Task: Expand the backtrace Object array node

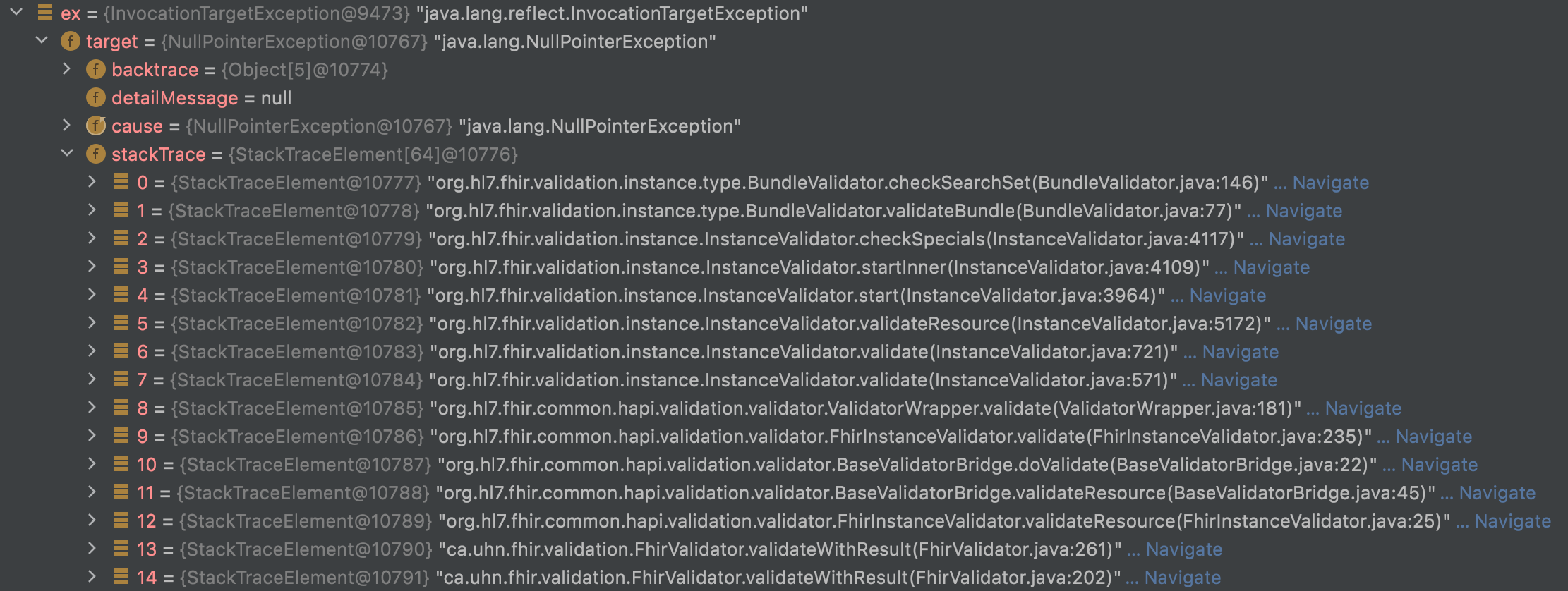Action: pyautogui.click(x=67, y=70)
